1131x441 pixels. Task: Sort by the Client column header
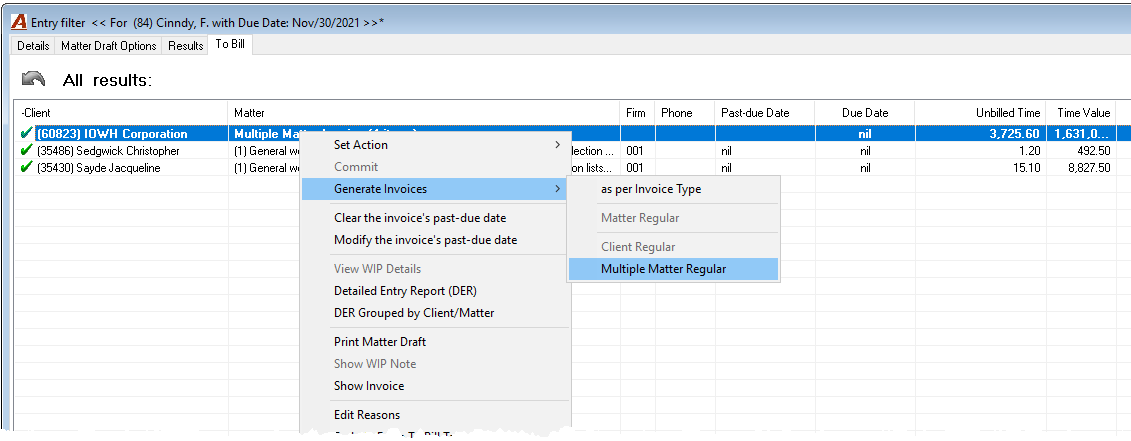(x=120, y=113)
